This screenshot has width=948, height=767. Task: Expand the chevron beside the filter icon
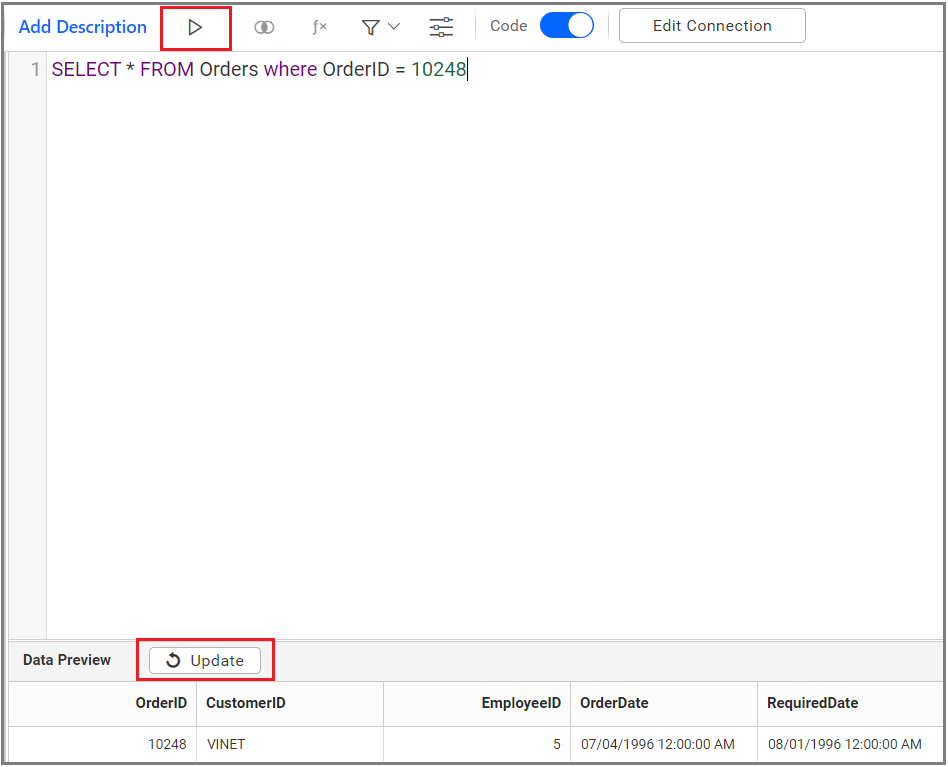click(x=394, y=27)
